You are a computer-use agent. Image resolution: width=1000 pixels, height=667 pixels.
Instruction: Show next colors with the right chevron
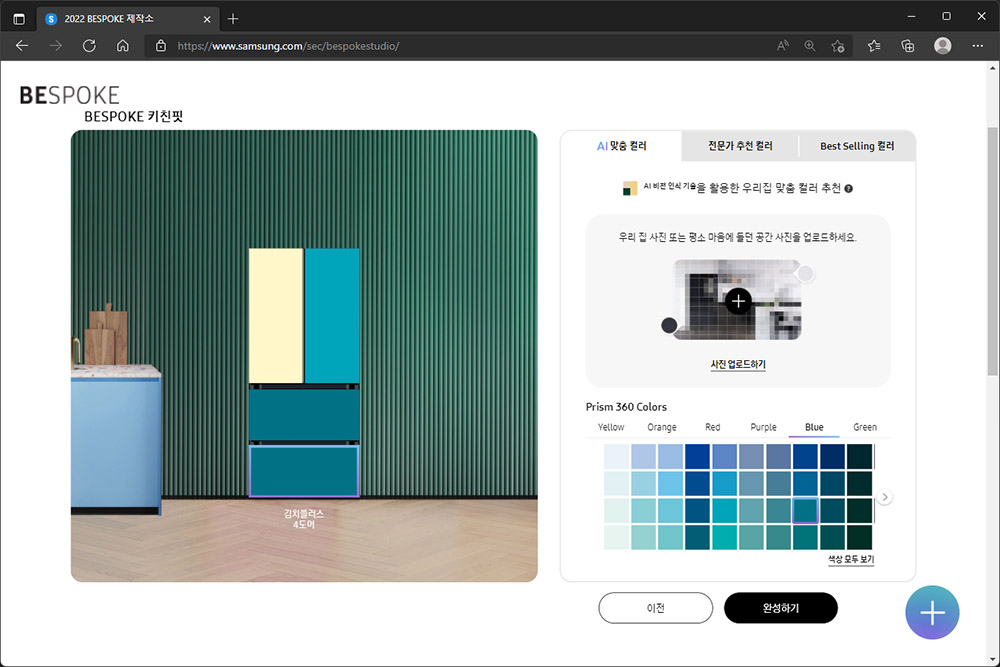(x=884, y=497)
